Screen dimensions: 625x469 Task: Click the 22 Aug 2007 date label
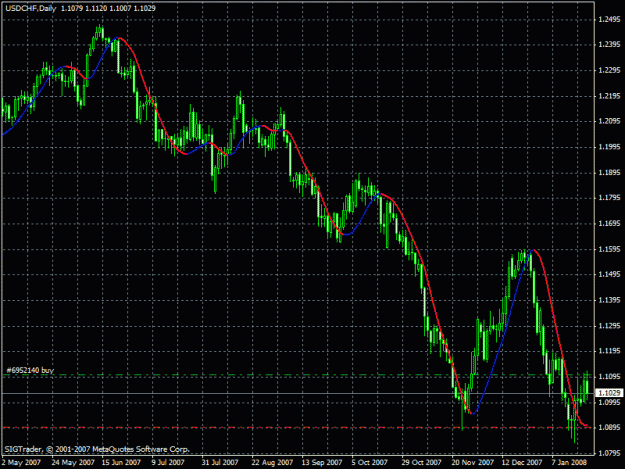click(x=272, y=462)
